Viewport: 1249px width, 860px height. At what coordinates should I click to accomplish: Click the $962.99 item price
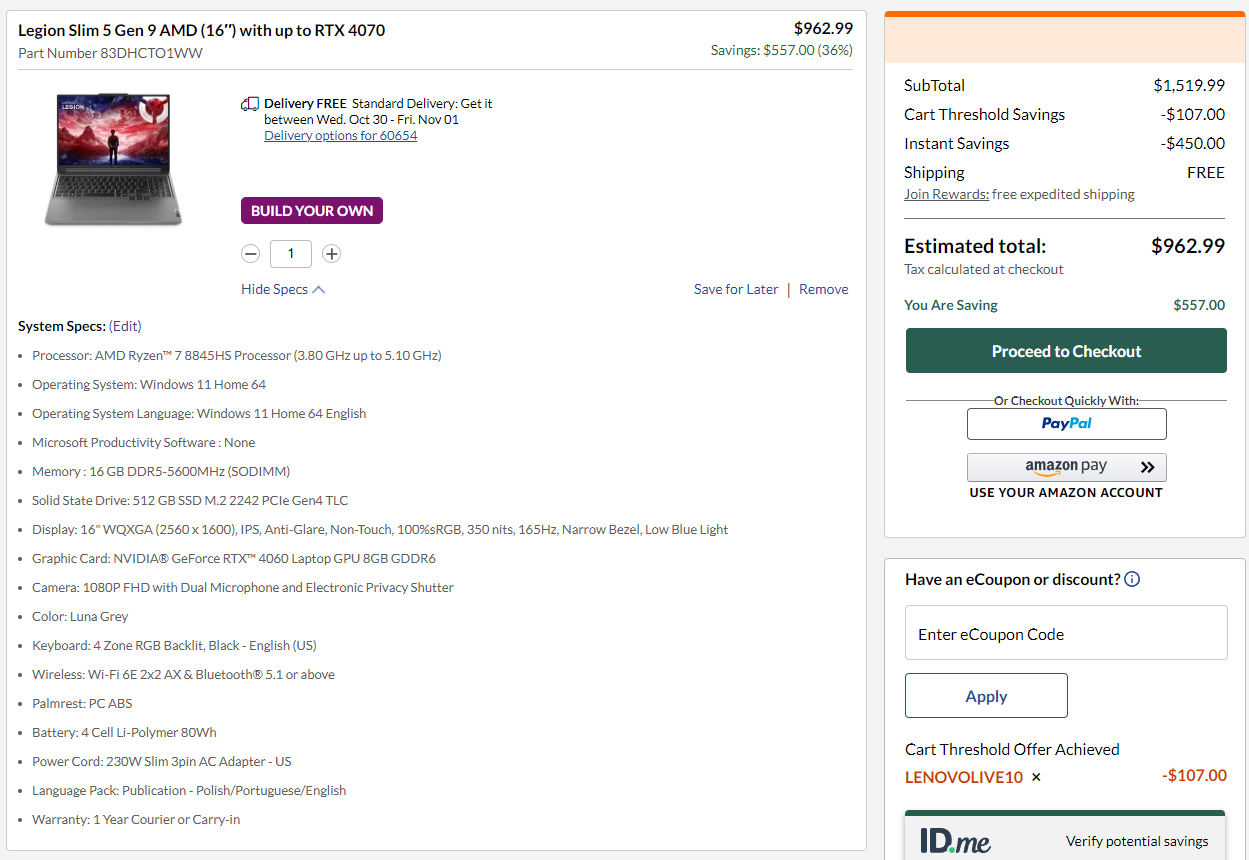click(x=823, y=28)
